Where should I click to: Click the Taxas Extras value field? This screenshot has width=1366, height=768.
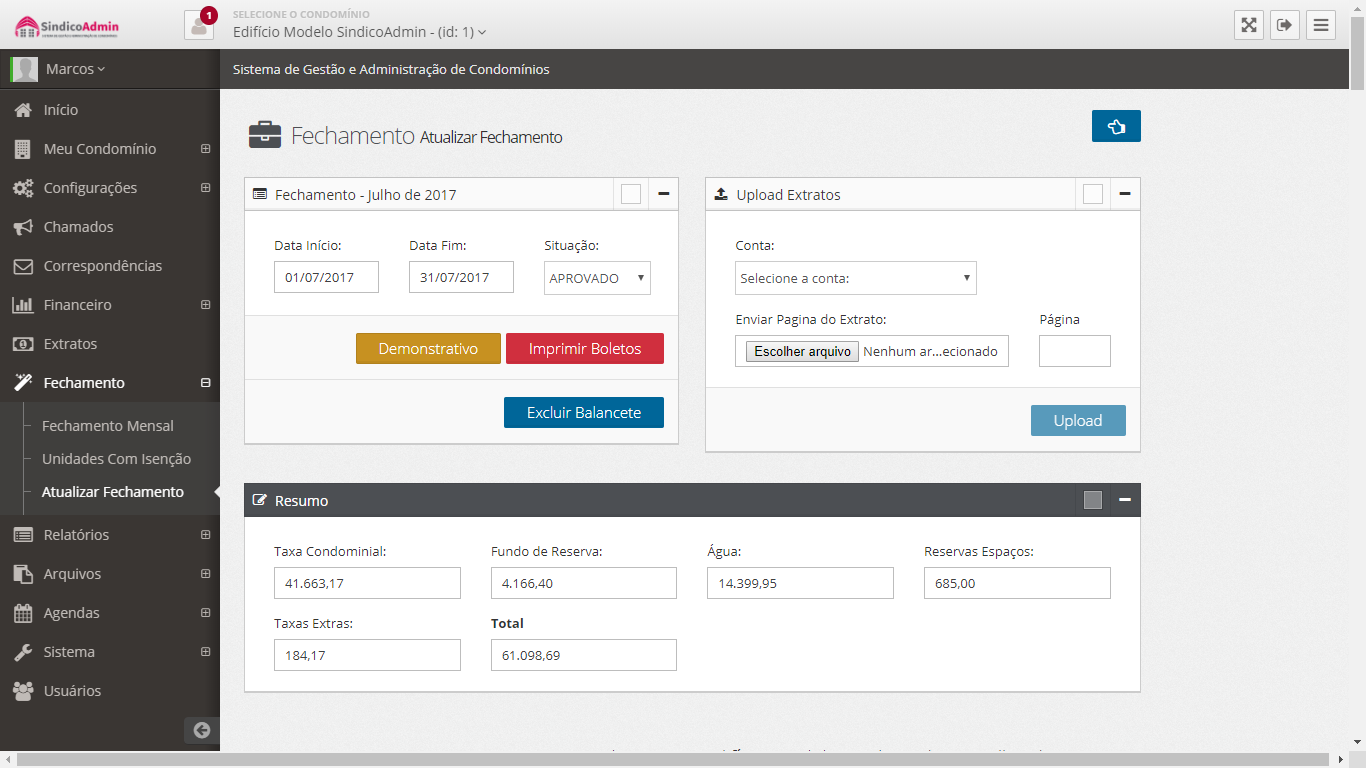(x=367, y=655)
